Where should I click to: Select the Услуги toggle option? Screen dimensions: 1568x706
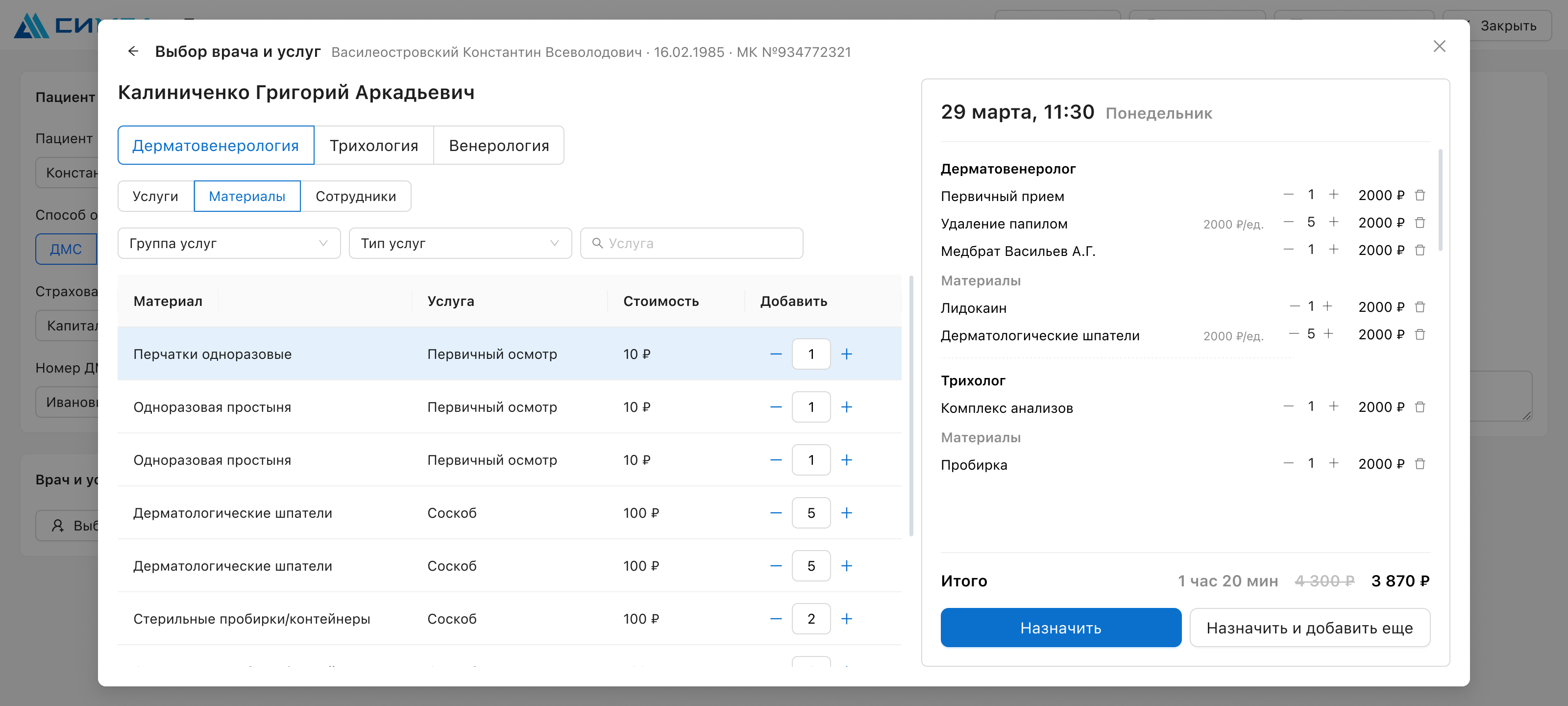click(156, 196)
